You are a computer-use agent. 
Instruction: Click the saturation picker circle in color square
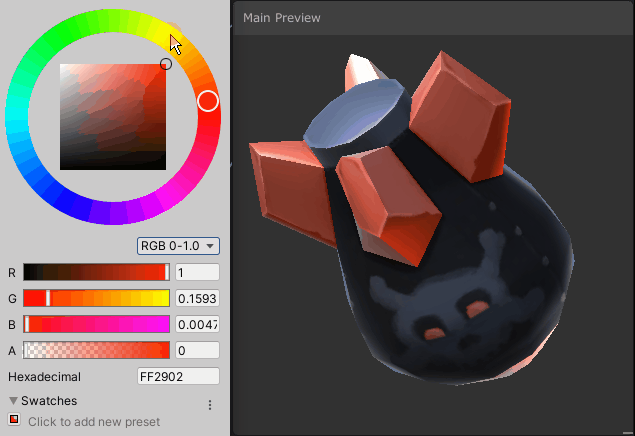click(166, 64)
